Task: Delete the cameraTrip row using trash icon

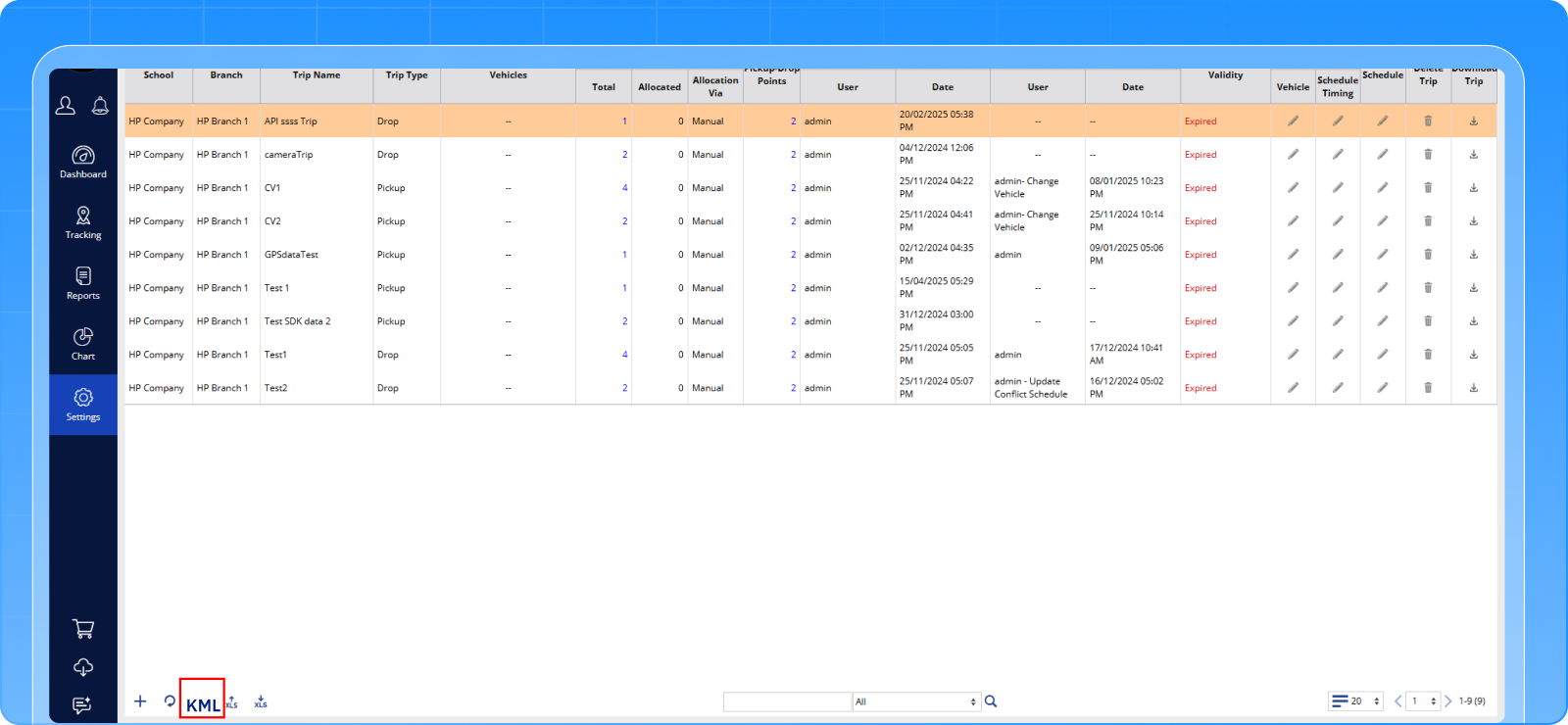Action: [1428, 155]
